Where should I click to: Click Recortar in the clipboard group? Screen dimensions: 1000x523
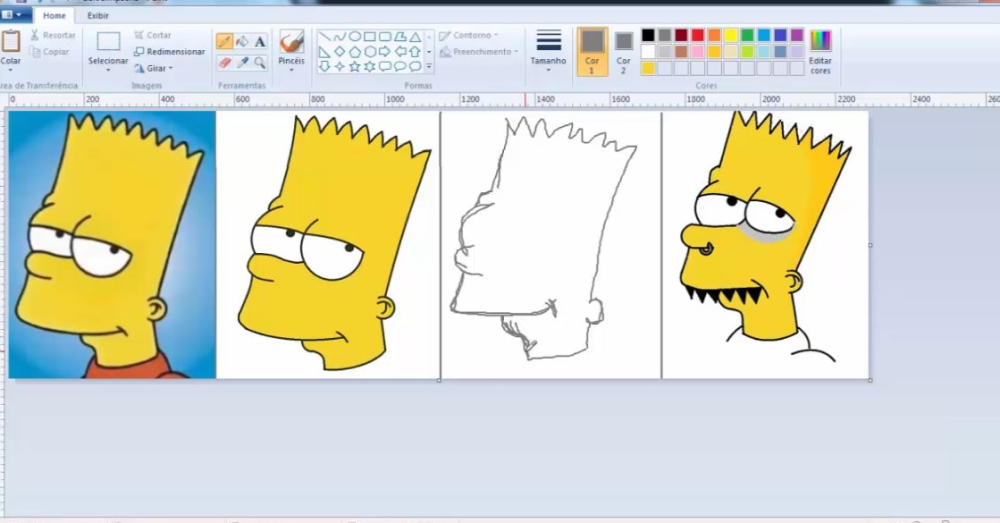(53, 35)
